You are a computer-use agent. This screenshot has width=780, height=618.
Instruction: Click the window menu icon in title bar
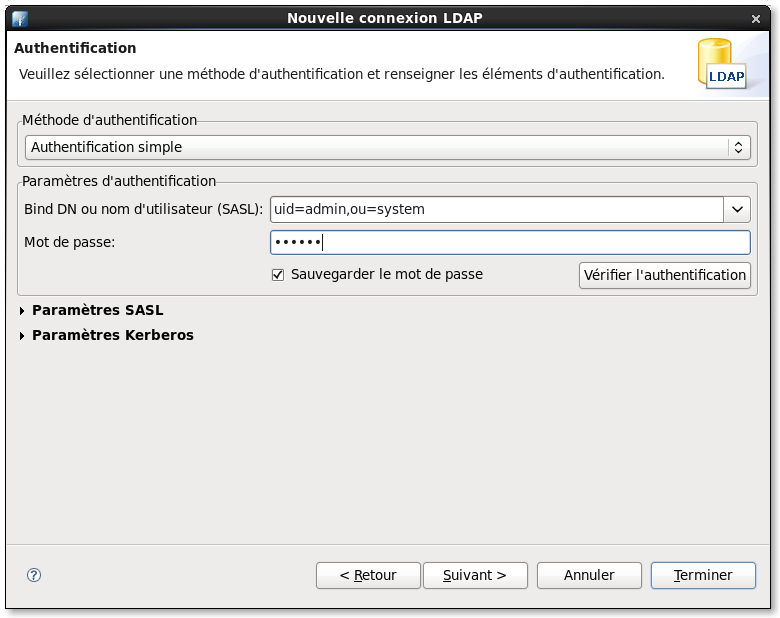click(x=19, y=18)
